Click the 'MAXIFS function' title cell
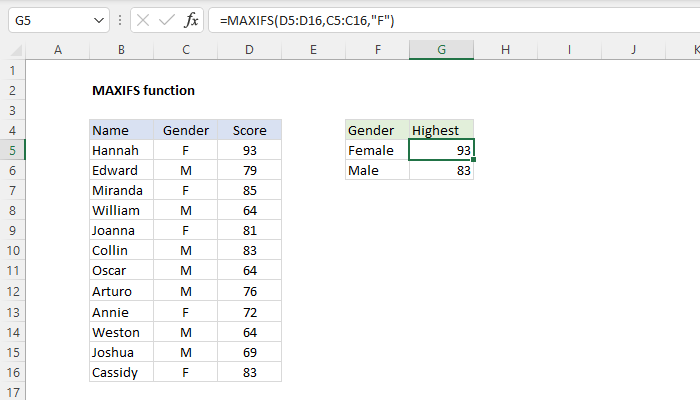 pyautogui.click(x=143, y=90)
